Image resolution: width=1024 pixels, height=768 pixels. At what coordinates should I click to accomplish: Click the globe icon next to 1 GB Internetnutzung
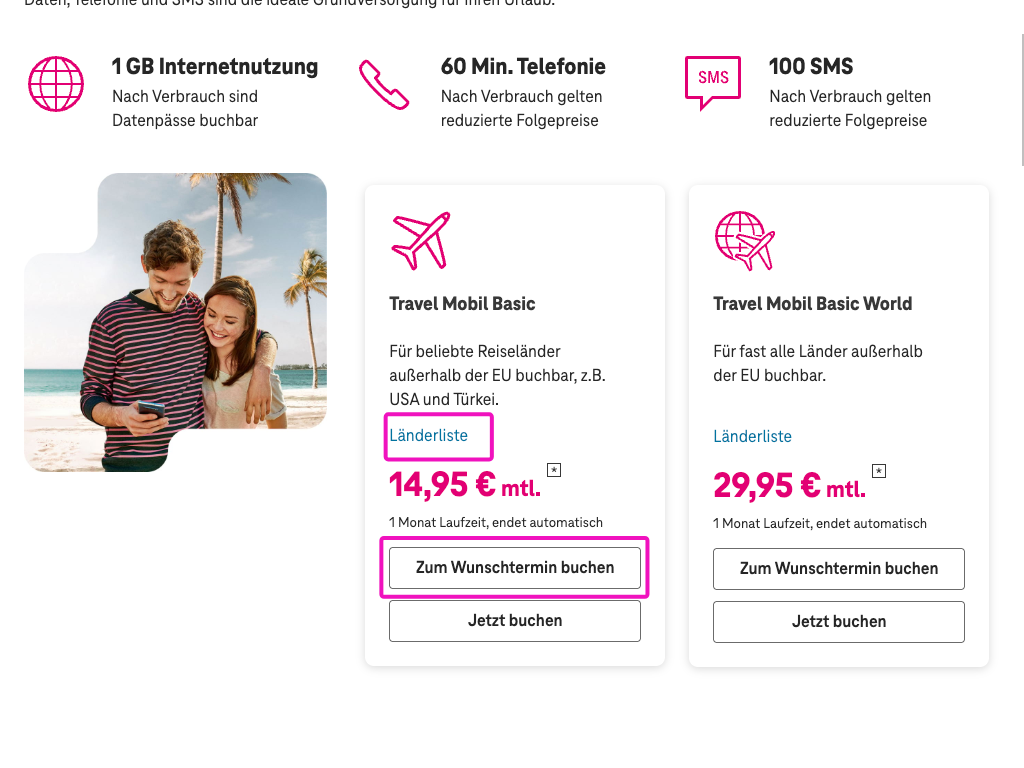[55, 83]
